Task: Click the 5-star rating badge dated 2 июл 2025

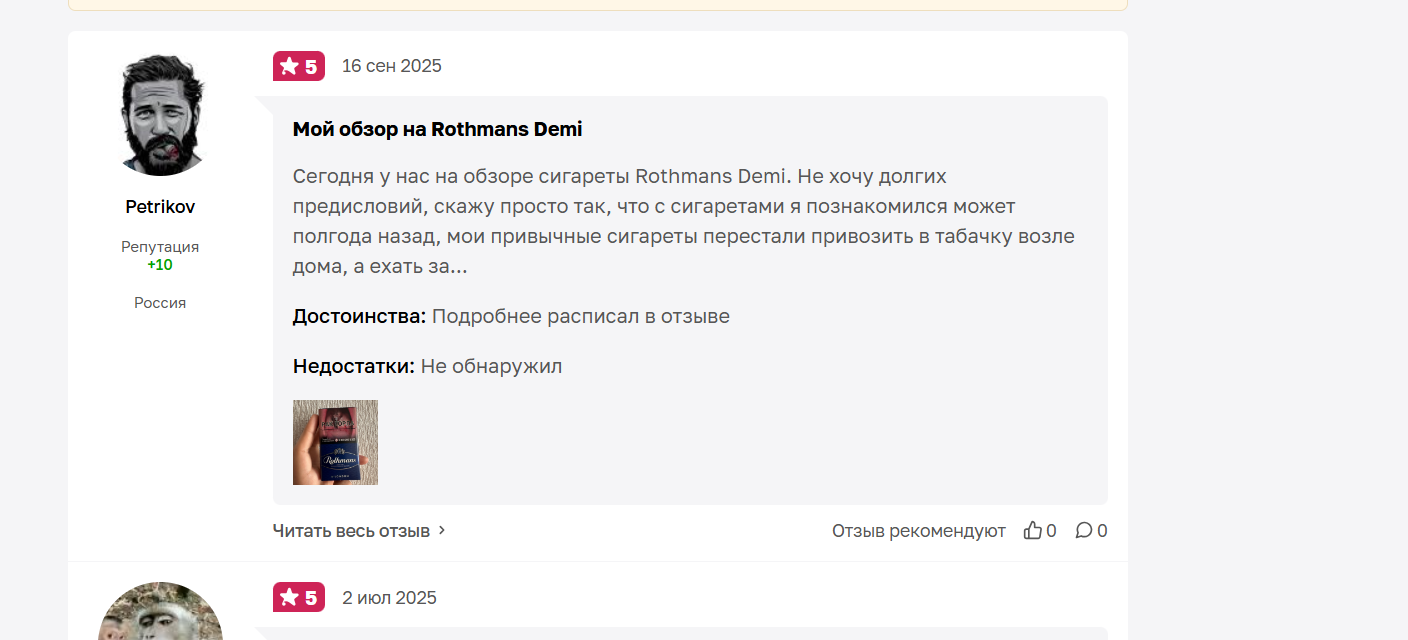Action: pos(299,597)
